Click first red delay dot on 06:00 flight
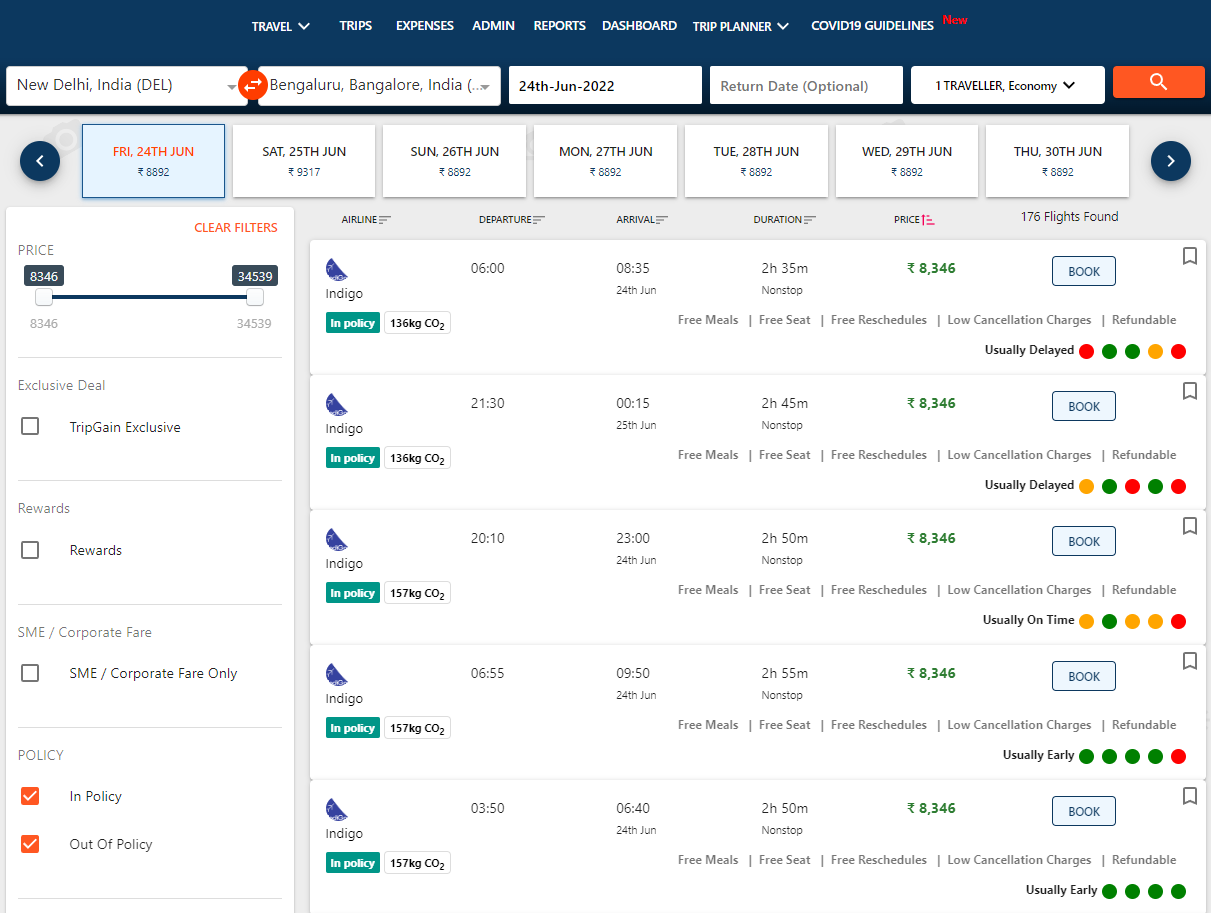 click(1086, 351)
